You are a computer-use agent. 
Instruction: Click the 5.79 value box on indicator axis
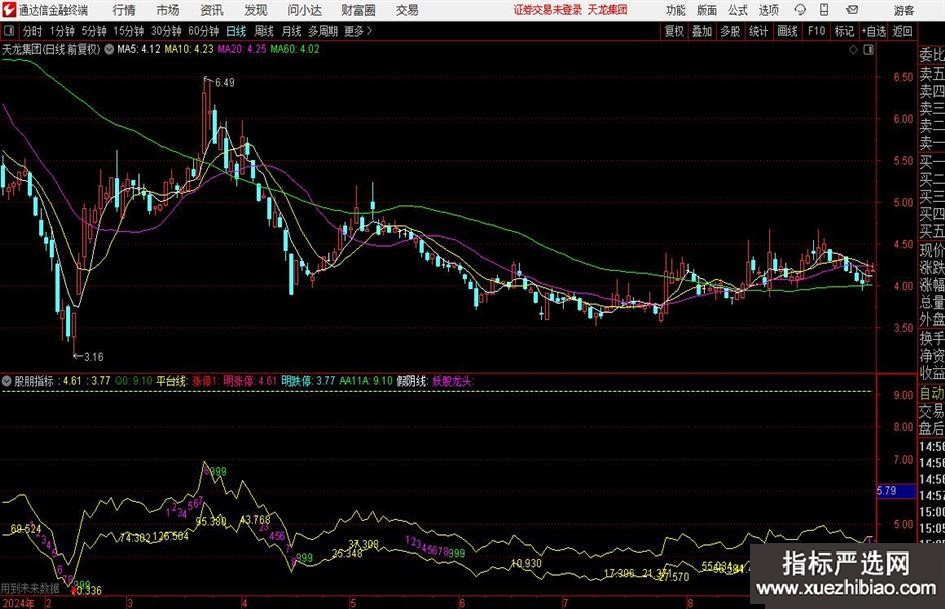point(896,491)
